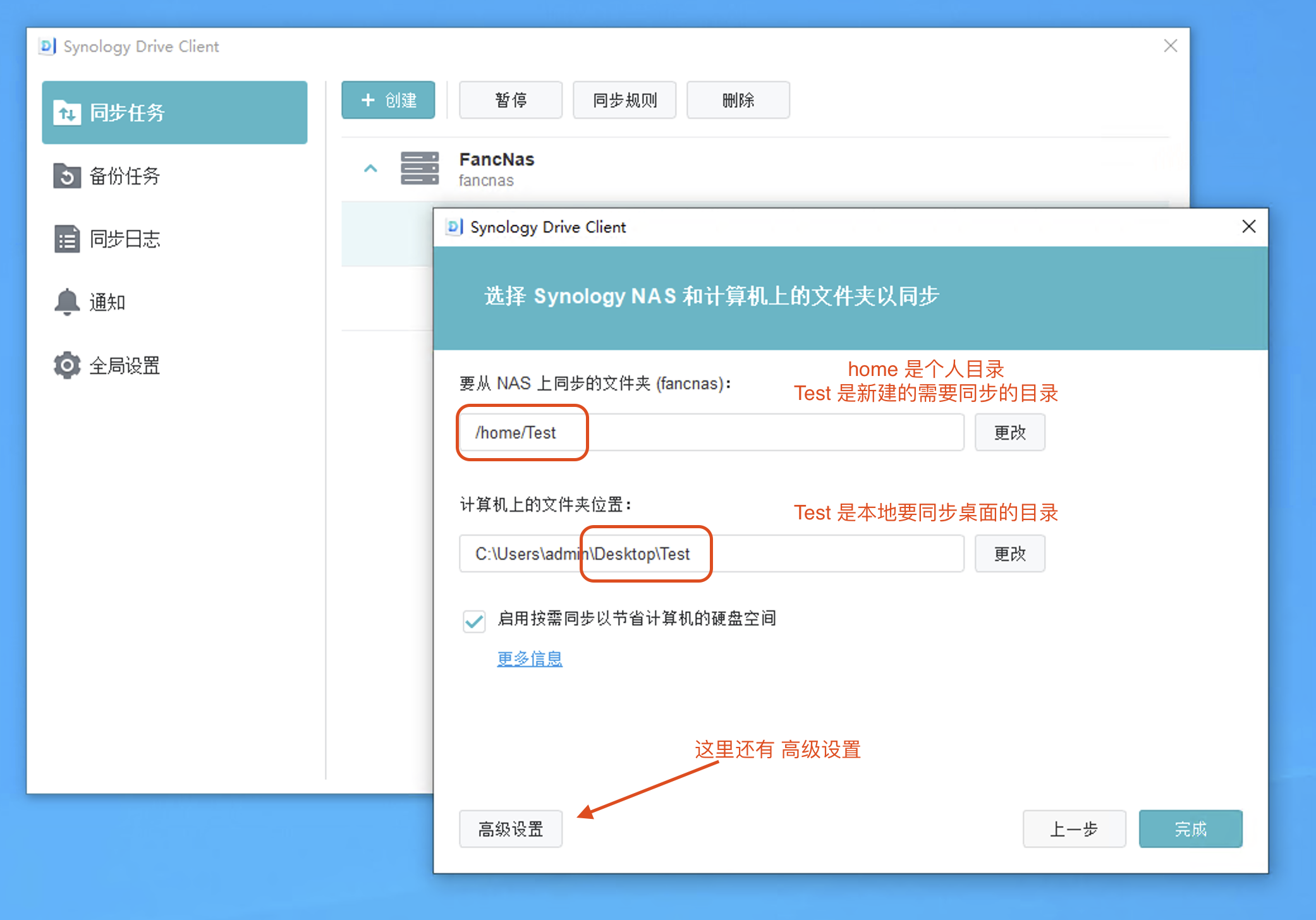This screenshot has width=1316, height=920.
Task: Click the notification bell icon
Action: [x=67, y=302]
